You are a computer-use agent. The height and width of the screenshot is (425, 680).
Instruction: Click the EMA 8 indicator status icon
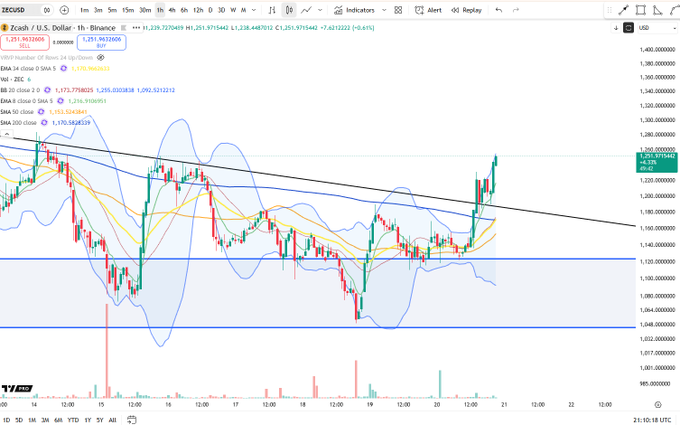coord(60,101)
